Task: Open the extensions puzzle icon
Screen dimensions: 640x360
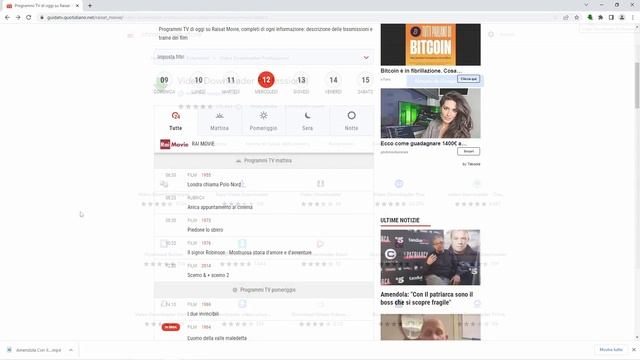Action: pyautogui.click(x=600, y=18)
